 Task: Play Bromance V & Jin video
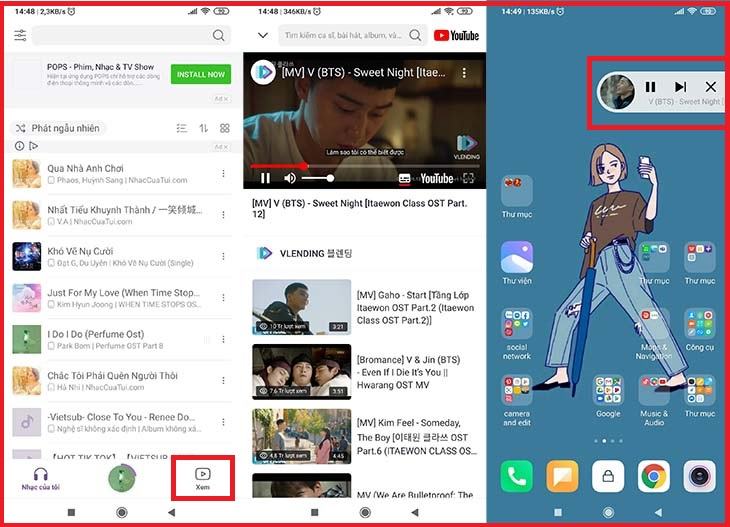(364, 372)
